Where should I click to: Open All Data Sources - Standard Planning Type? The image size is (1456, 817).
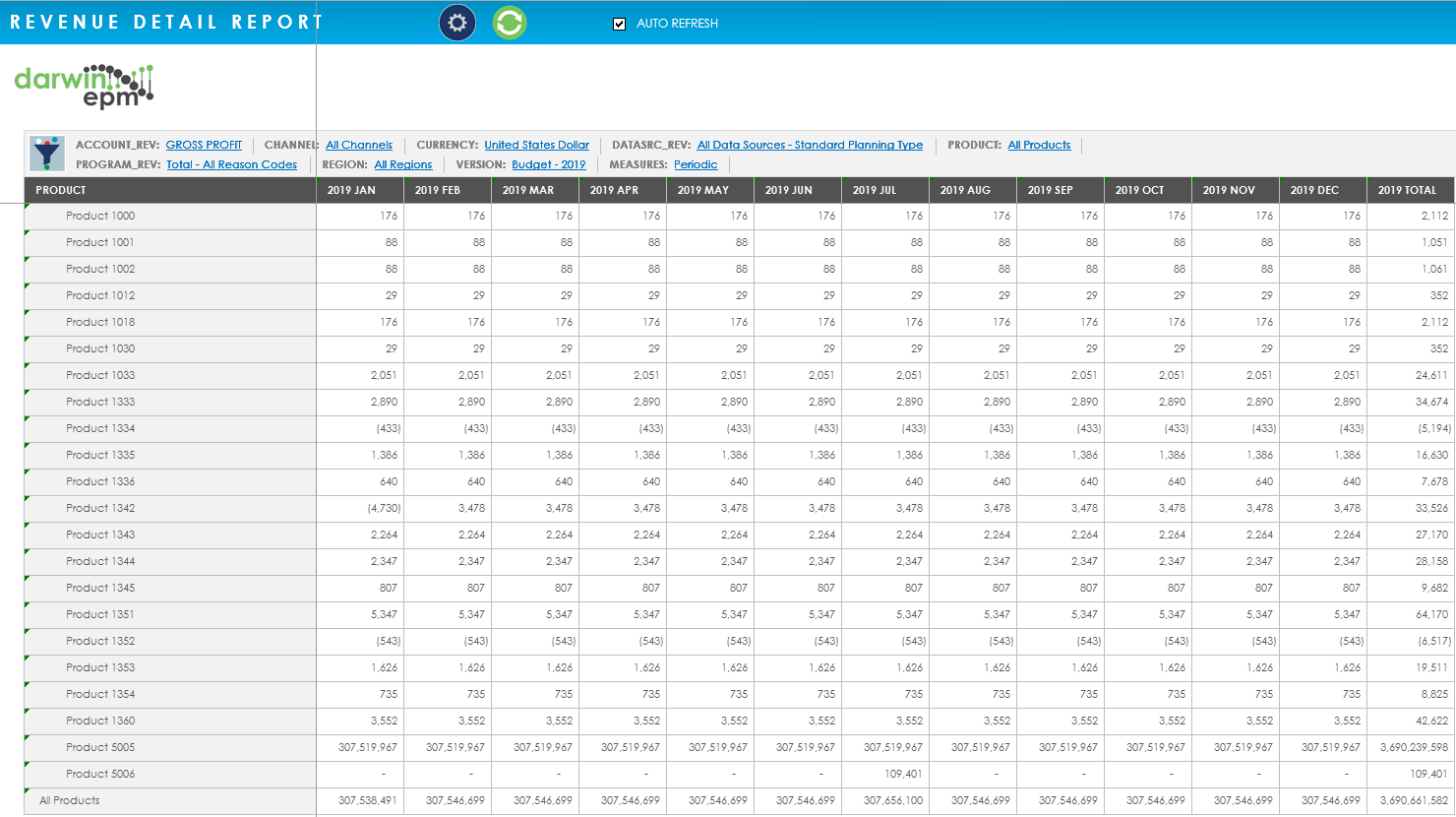coord(810,145)
